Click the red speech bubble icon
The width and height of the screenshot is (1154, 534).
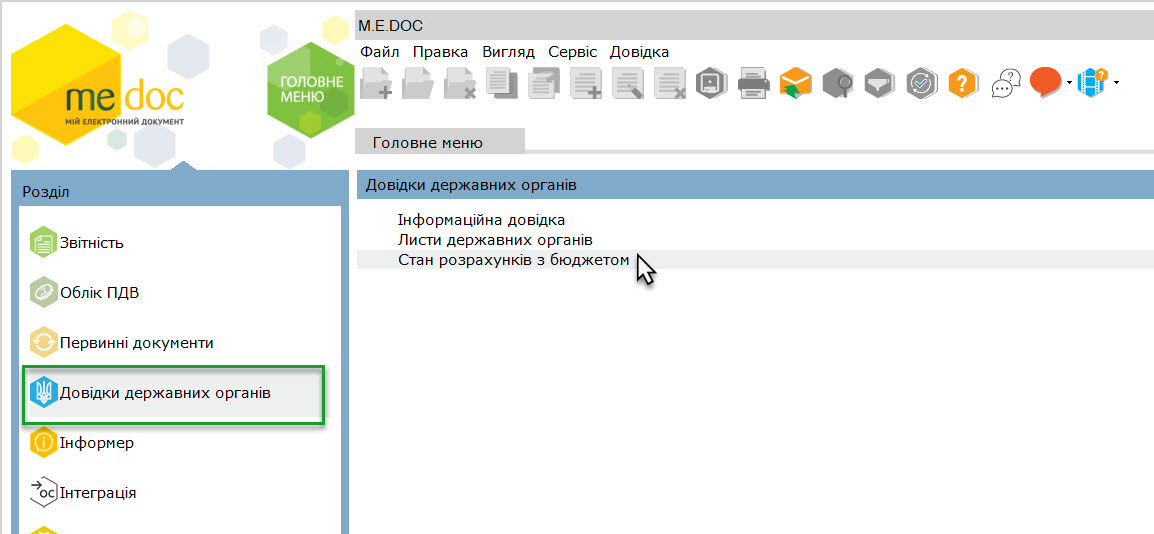[x=1045, y=82]
